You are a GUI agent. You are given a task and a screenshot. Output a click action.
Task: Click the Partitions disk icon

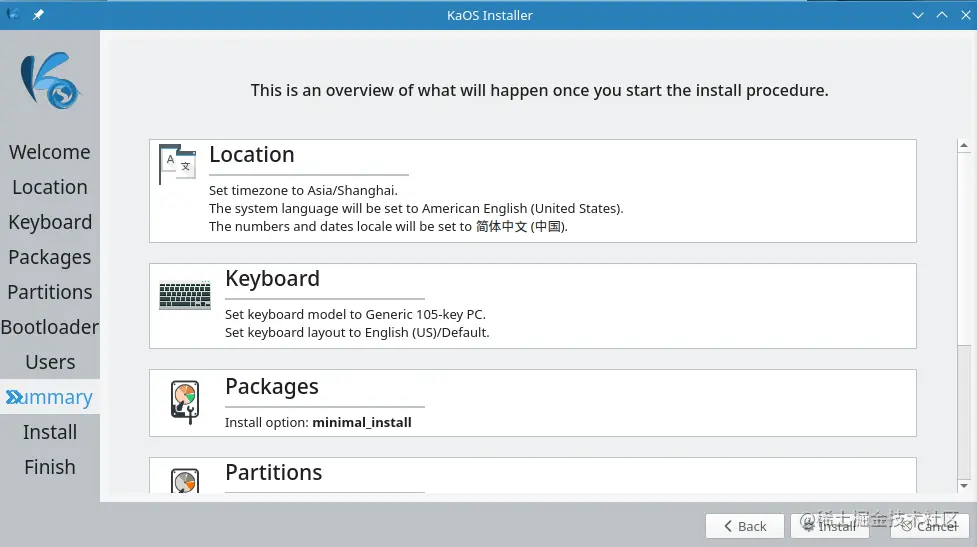[185, 481]
